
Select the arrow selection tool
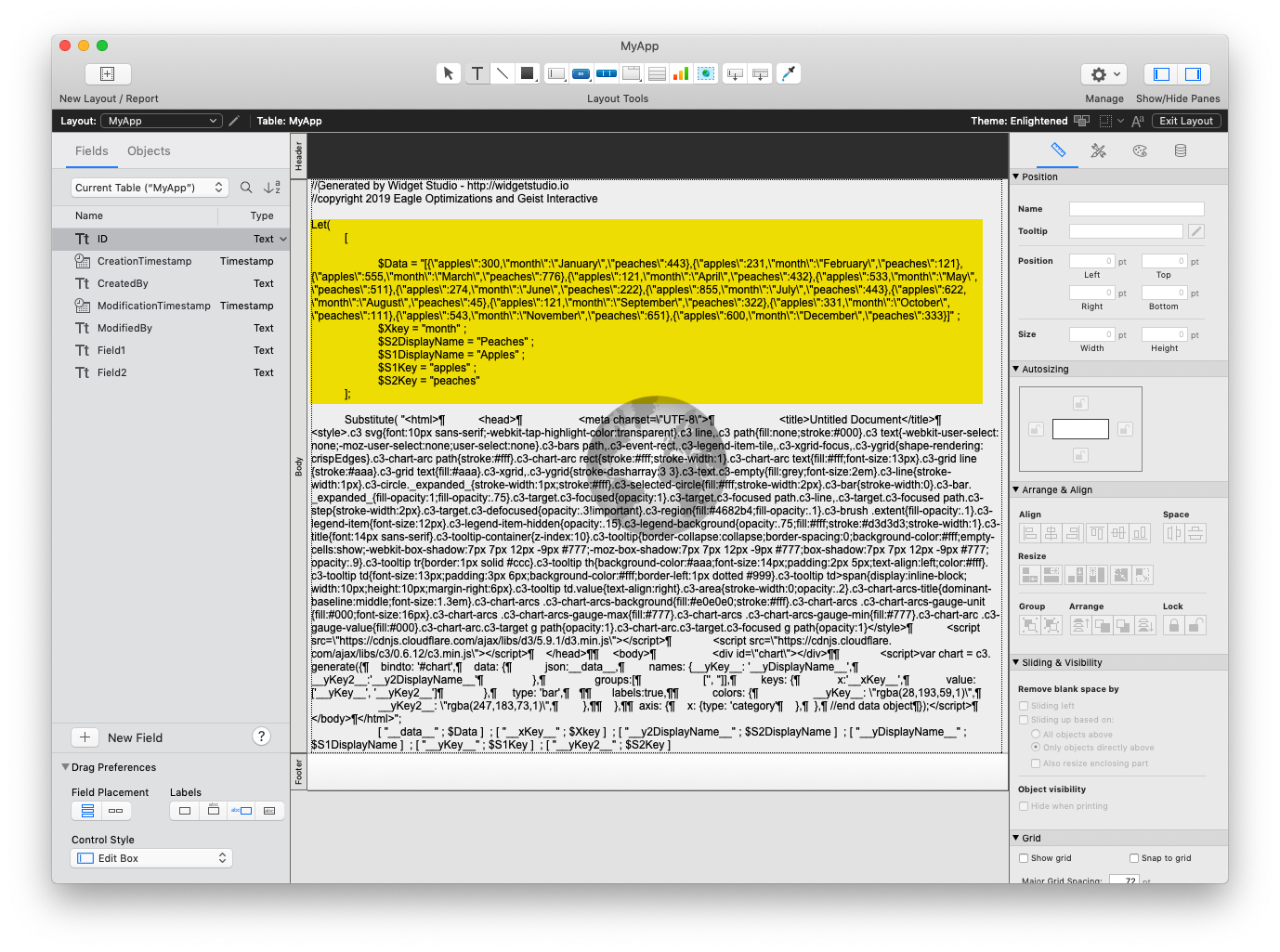pyautogui.click(x=449, y=73)
